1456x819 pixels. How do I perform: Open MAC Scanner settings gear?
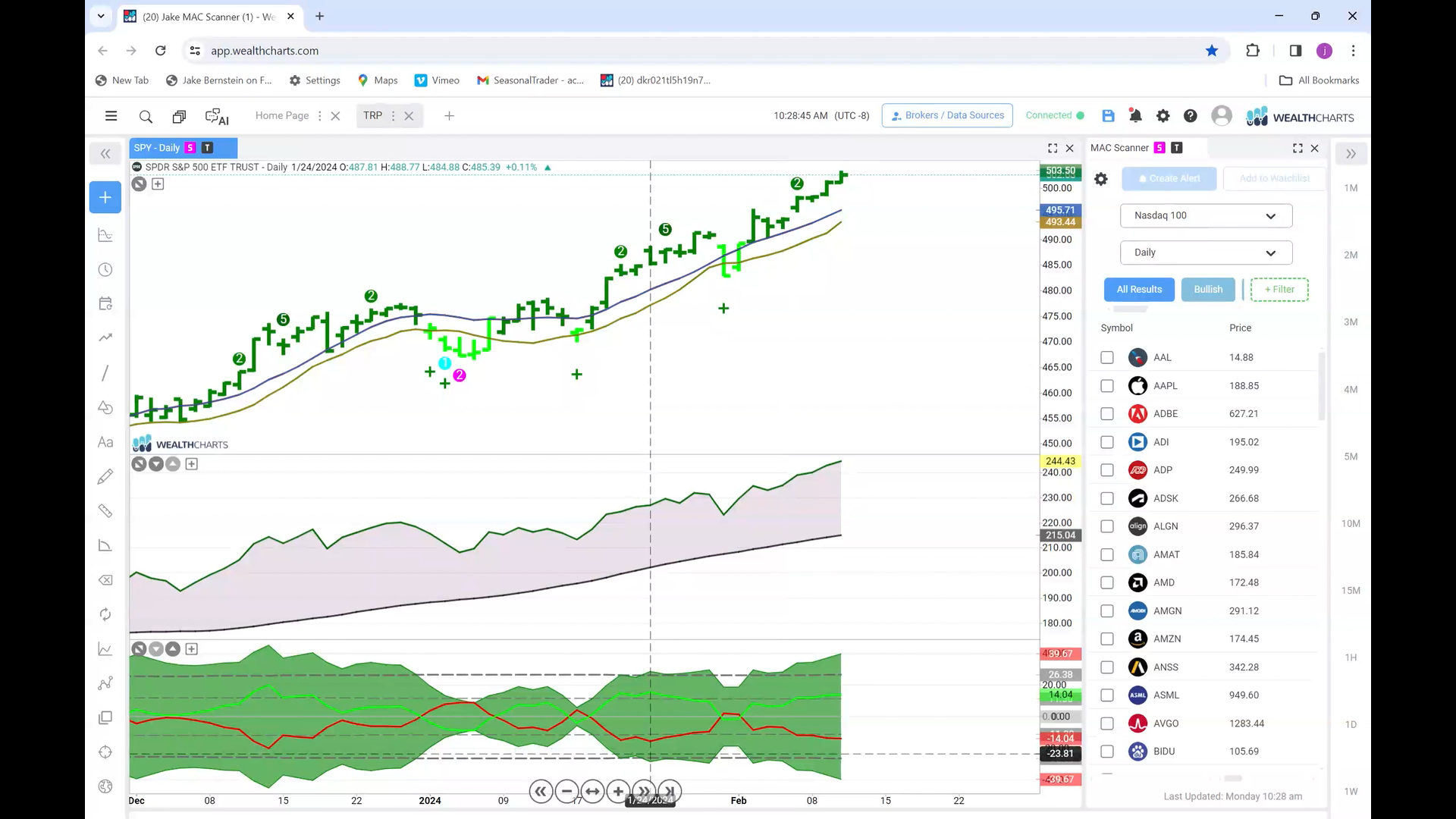1101,179
